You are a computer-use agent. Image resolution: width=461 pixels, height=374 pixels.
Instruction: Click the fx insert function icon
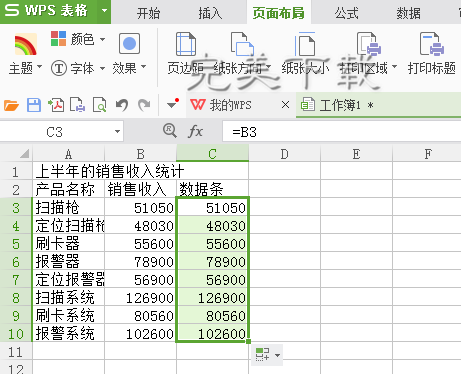point(195,131)
